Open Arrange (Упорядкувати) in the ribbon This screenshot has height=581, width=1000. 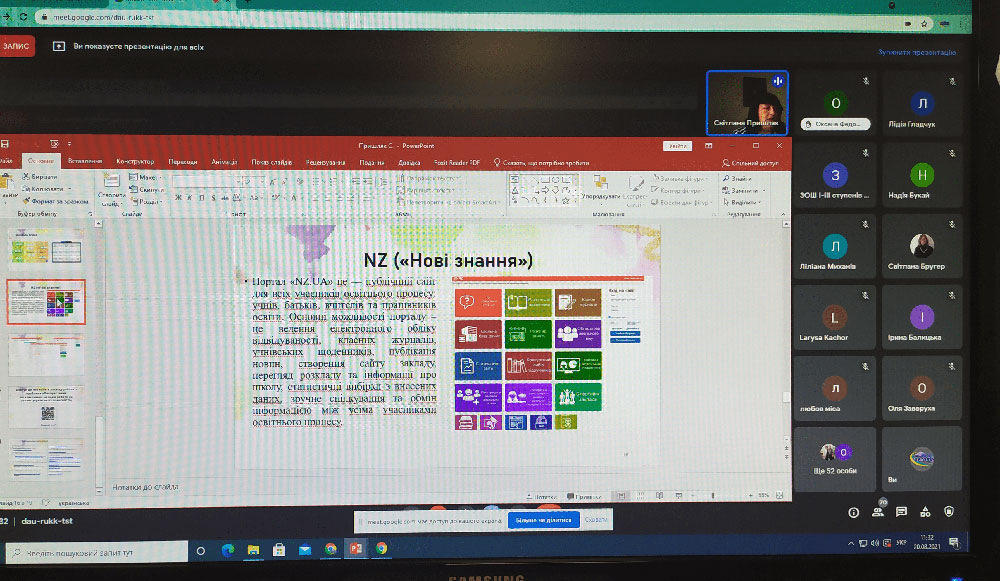(601, 189)
